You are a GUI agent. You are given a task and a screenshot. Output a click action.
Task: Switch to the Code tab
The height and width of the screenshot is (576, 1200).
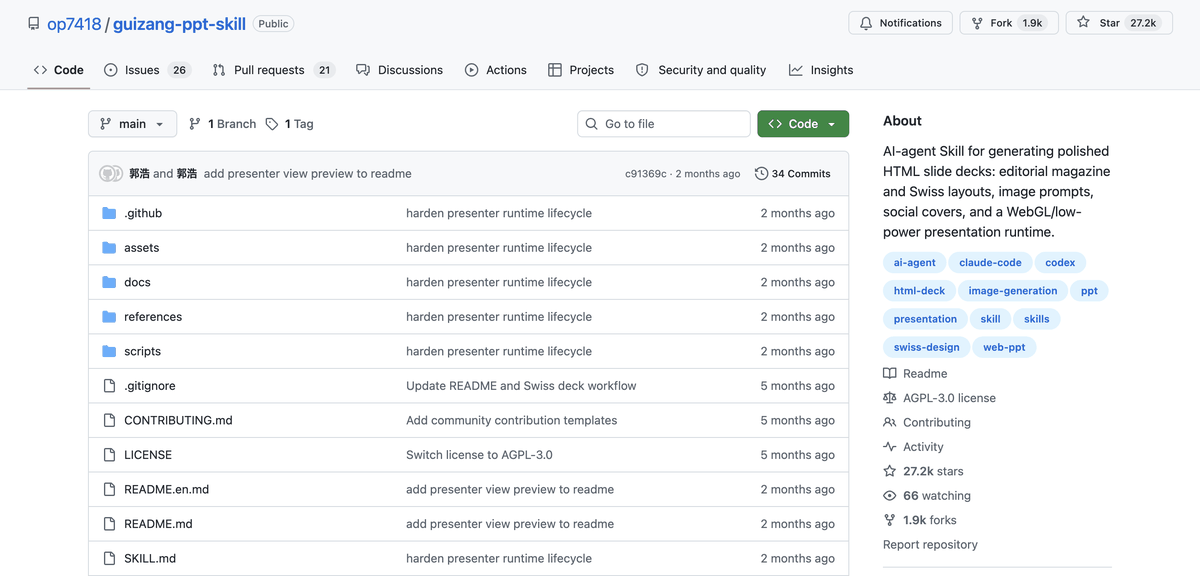click(x=59, y=70)
